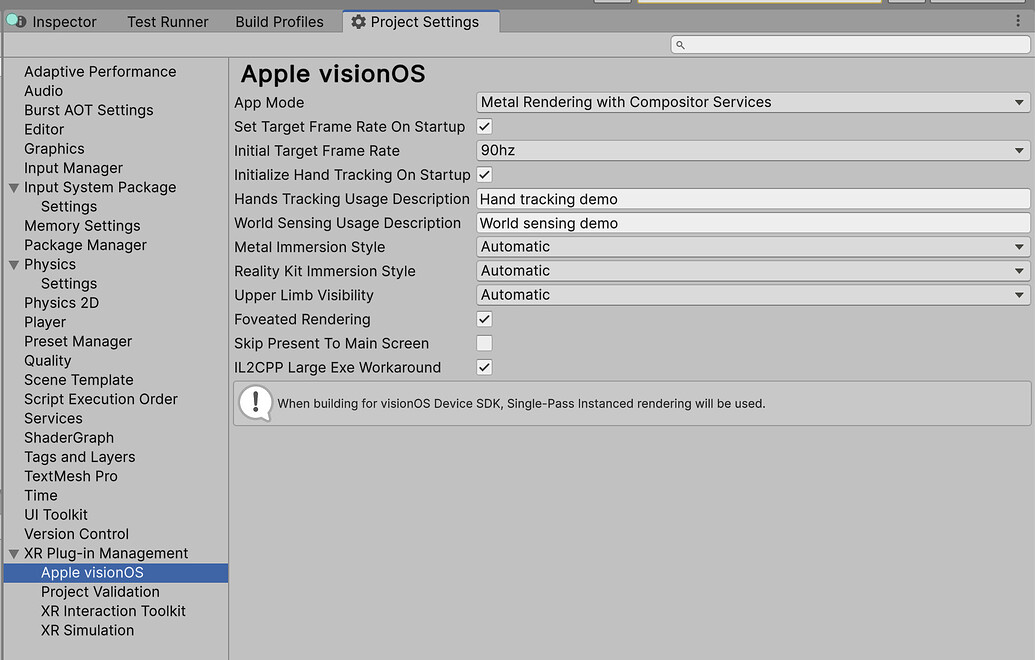Open the Upper Limb Visibility dropdown

[x=750, y=294]
